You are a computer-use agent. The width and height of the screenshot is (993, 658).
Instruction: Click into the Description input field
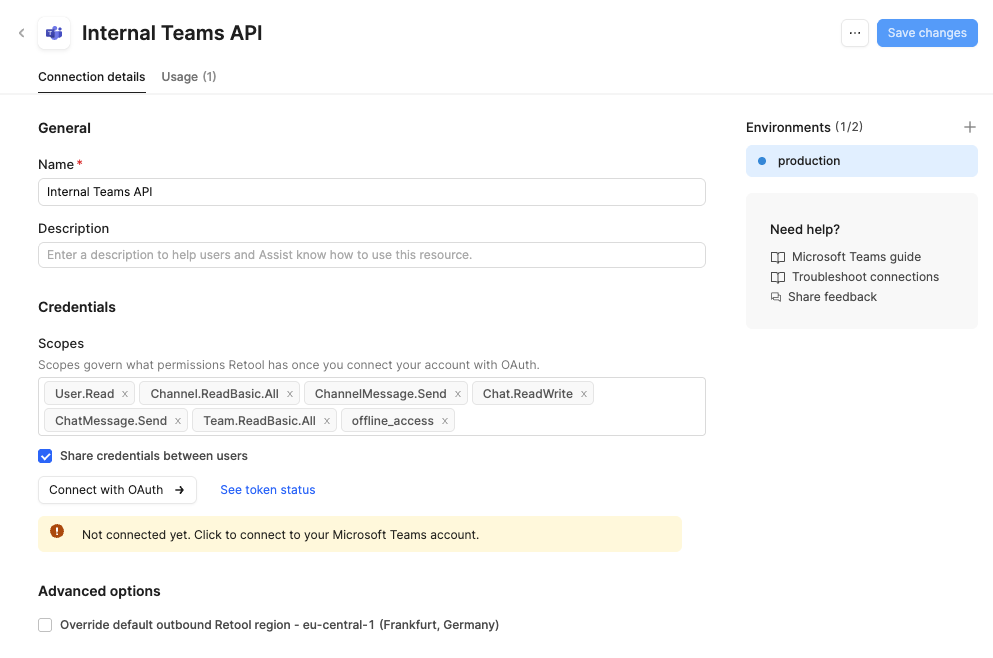[x=371, y=255]
